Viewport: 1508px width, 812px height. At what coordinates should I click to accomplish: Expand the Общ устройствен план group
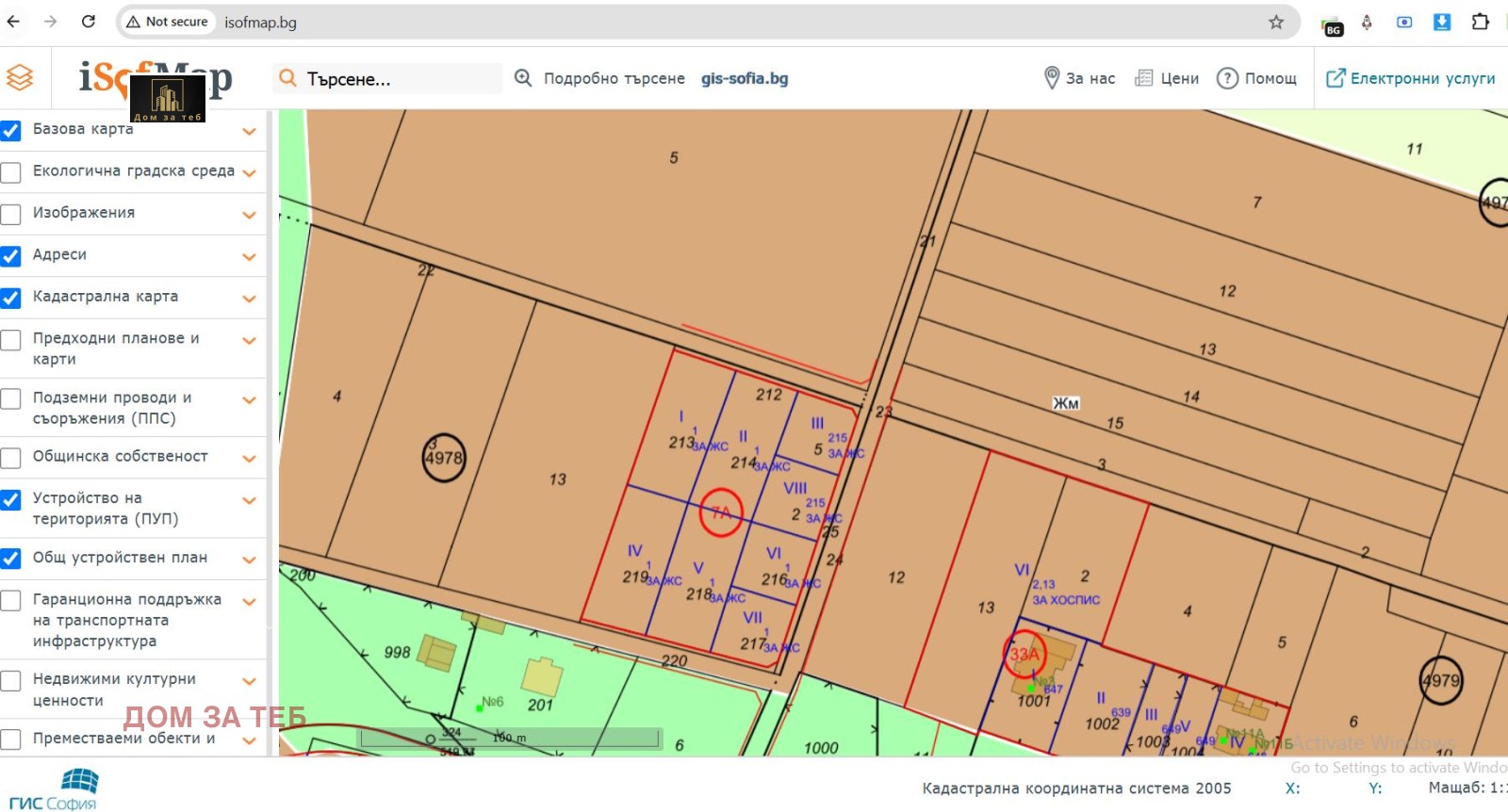(x=249, y=560)
